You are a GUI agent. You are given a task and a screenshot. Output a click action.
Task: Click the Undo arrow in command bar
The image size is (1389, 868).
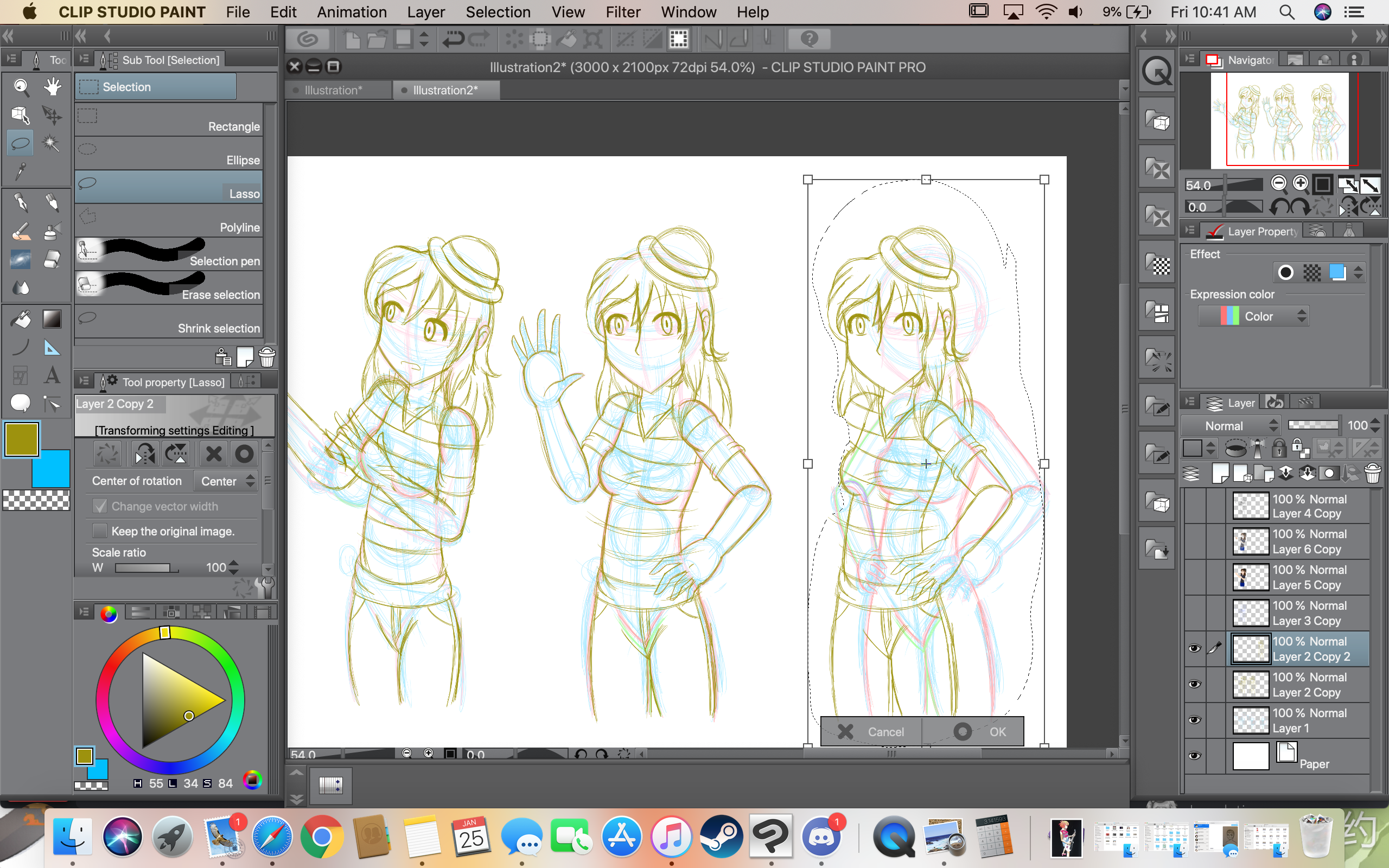[x=454, y=39]
